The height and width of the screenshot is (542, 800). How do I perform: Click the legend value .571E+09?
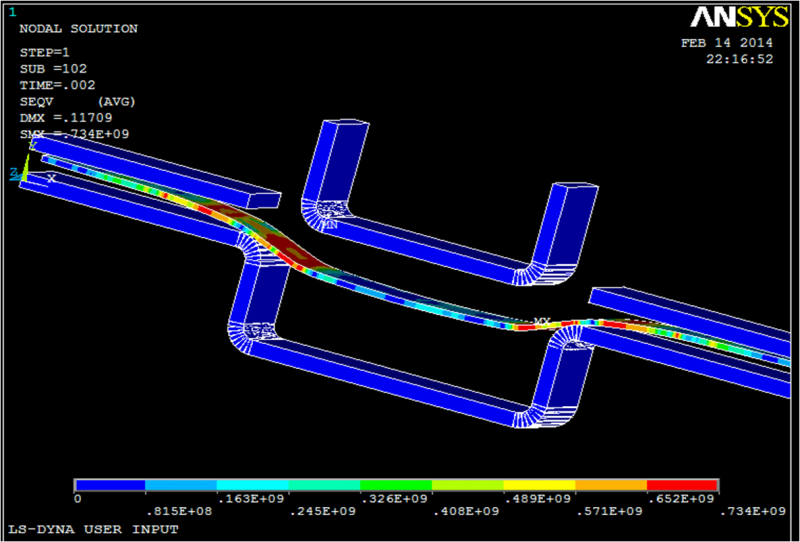point(609,512)
